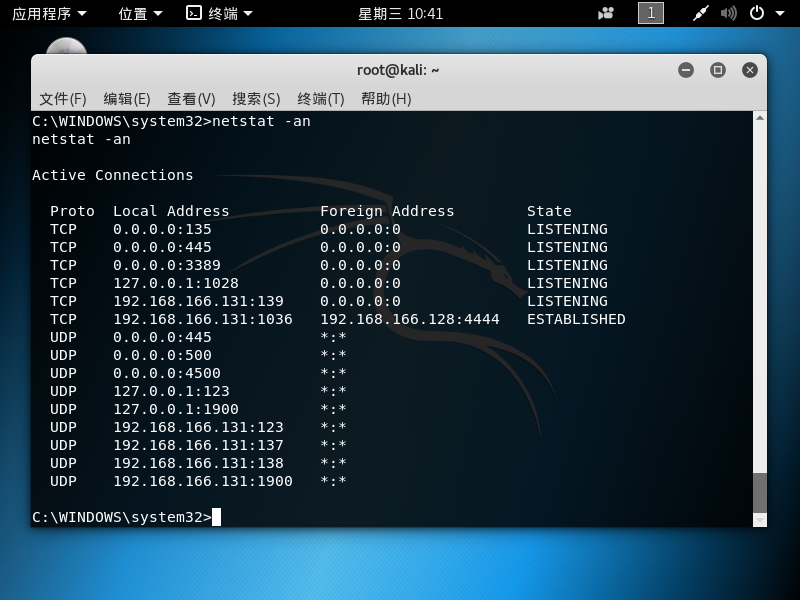Click the Active Connections heading text
The height and width of the screenshot is (600, 800).
click(x=113, y=175)
